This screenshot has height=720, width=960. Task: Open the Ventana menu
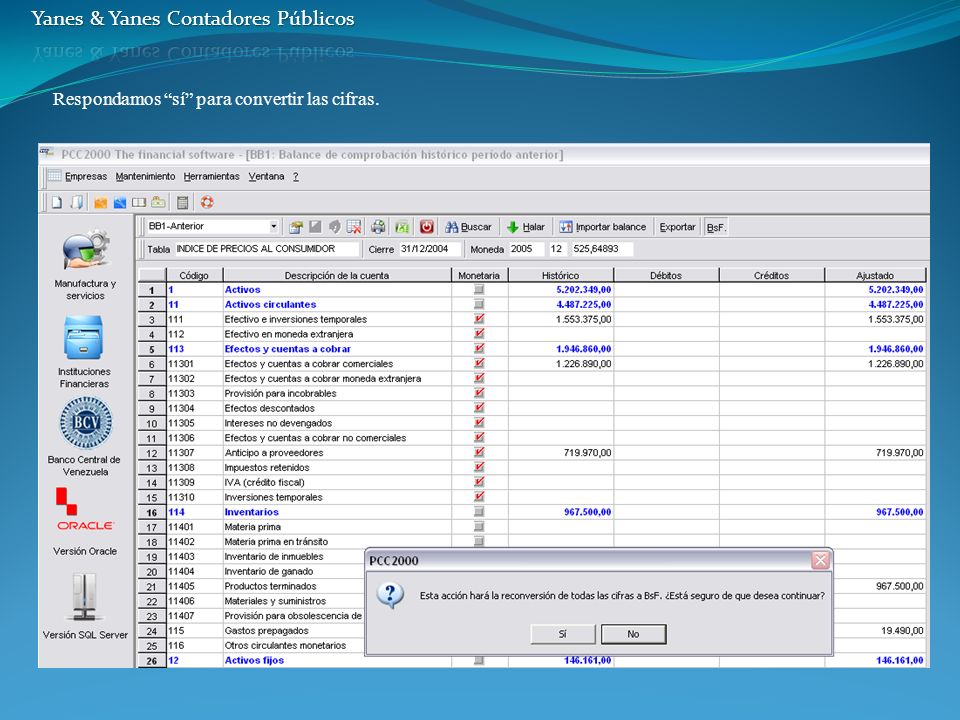(x=266, y=176)
